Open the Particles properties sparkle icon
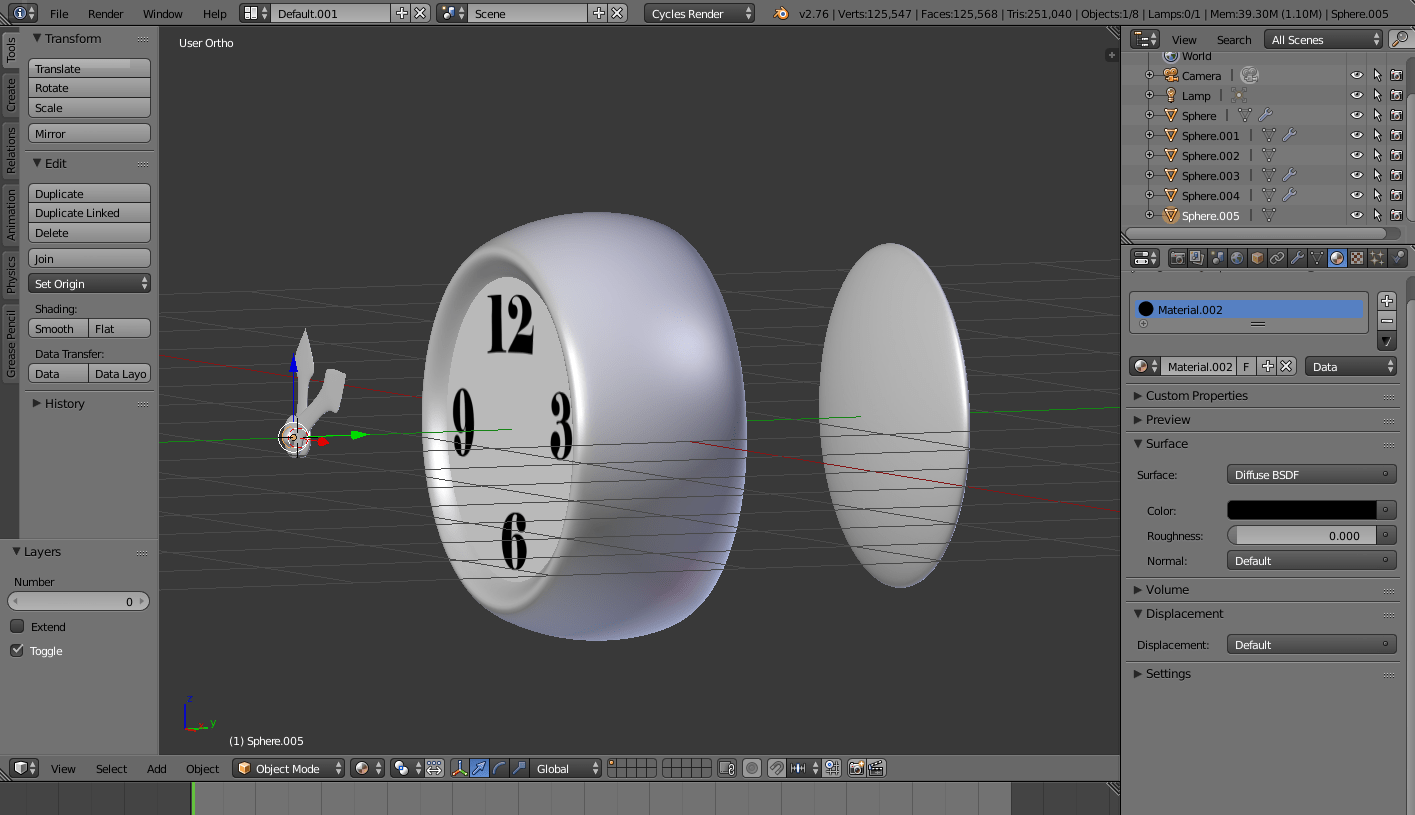The image size is (1415, 815). tap(1379, 257)
